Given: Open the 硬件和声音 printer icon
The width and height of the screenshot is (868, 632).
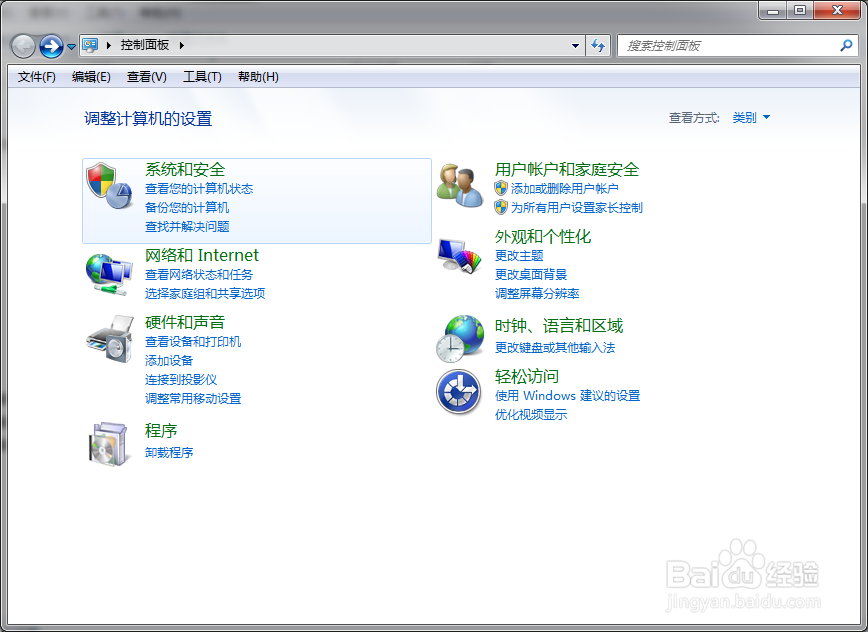Looking at the screenshot, I should (110, 339).
